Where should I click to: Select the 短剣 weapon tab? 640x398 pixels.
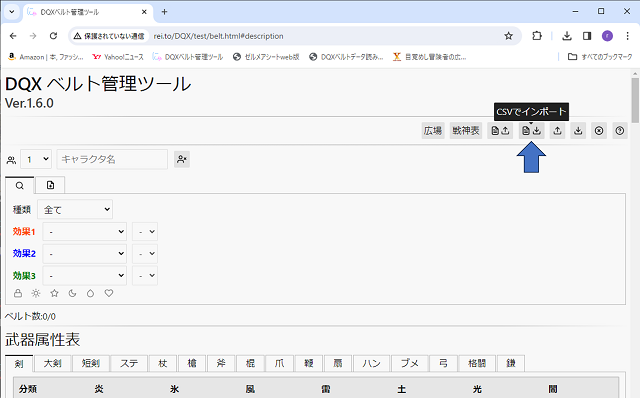coord(91,363)
